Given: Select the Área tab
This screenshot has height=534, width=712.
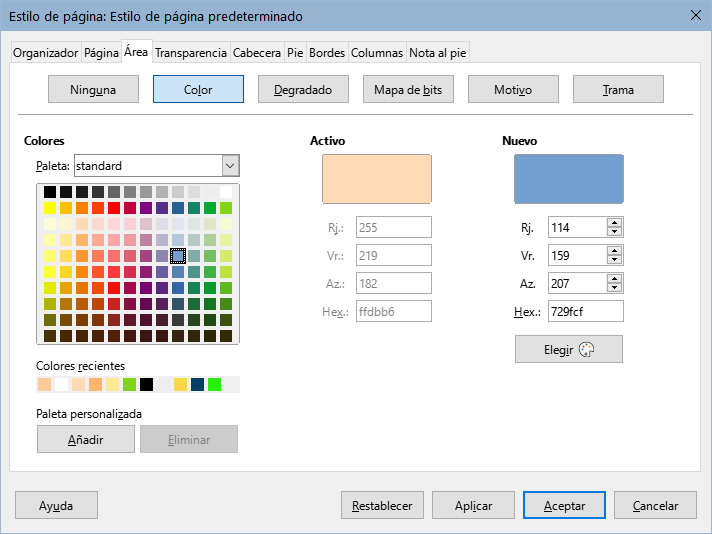Looking at the screenshot, I should tap(136, 52).
